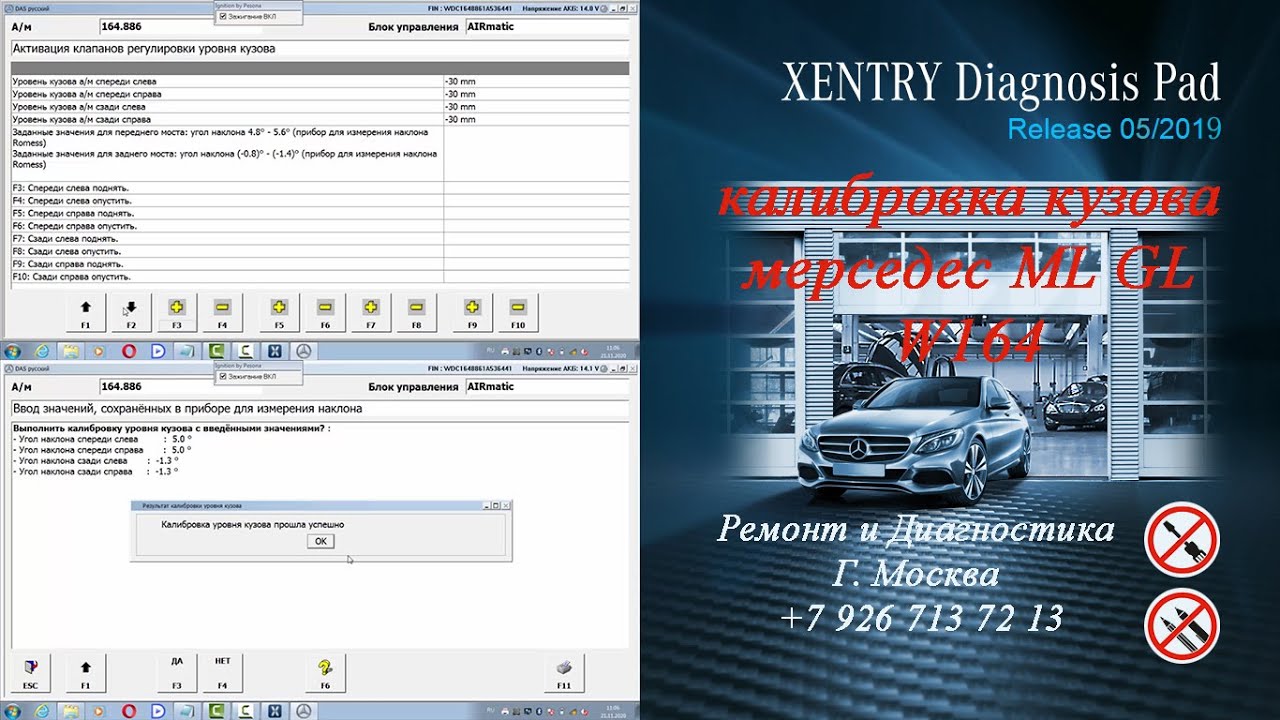
Task: Select row Уровень кузова а/м сзади слева
Action: coord(319,107)
